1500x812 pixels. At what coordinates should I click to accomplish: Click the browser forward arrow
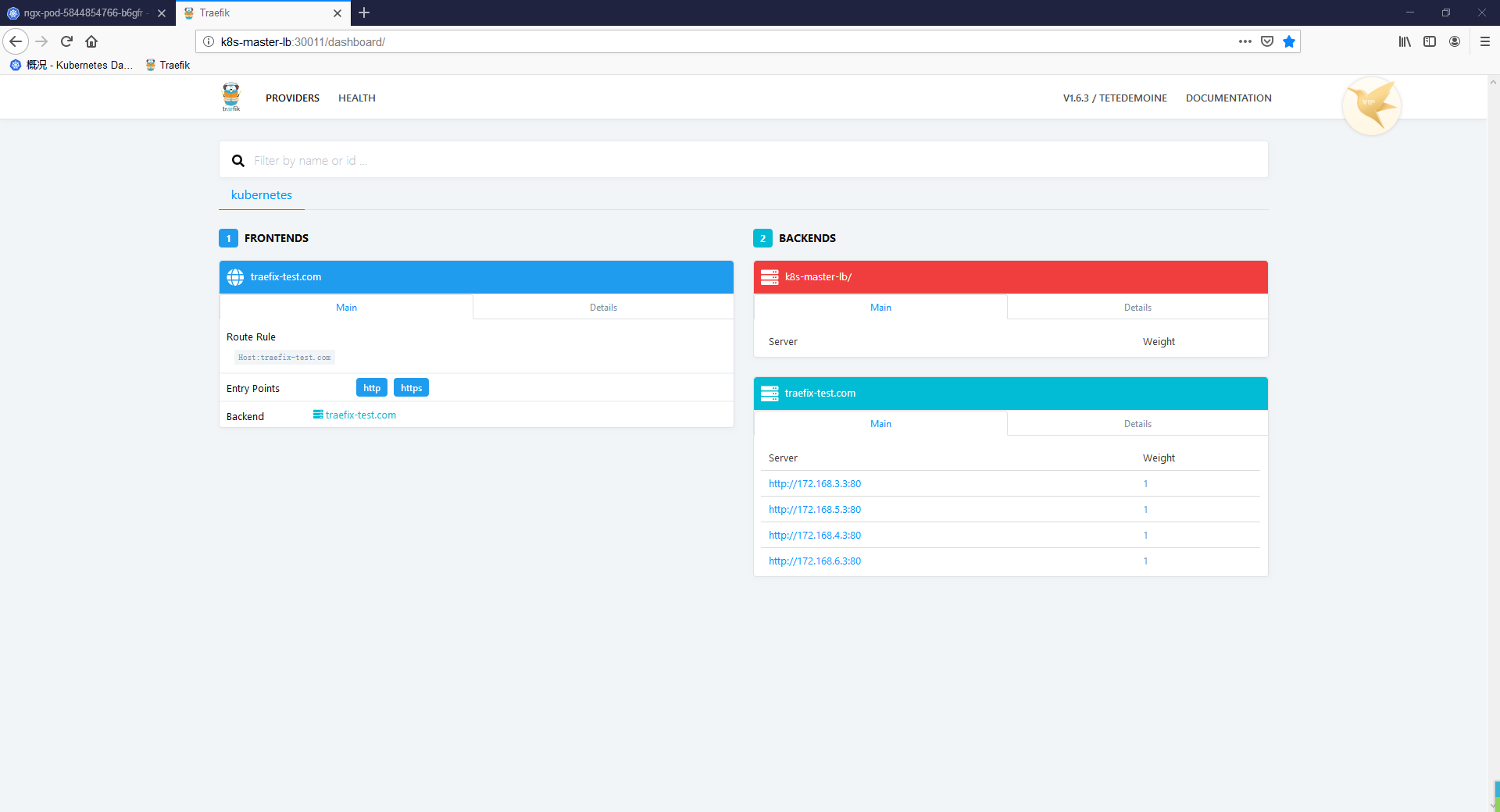[x=41, y=41]
